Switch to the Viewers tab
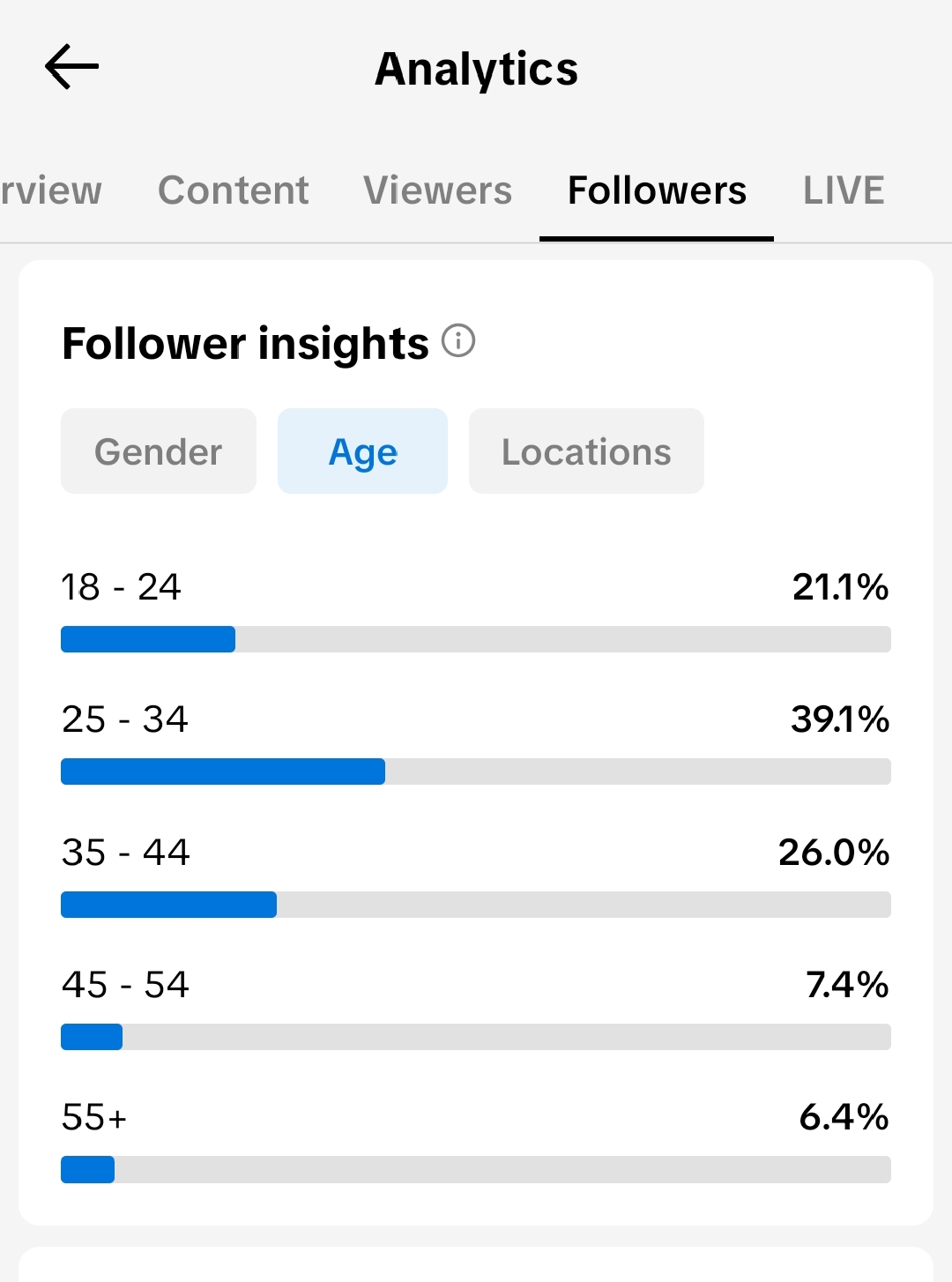The height and width of the screenshot is (1282, 952). 437,190
